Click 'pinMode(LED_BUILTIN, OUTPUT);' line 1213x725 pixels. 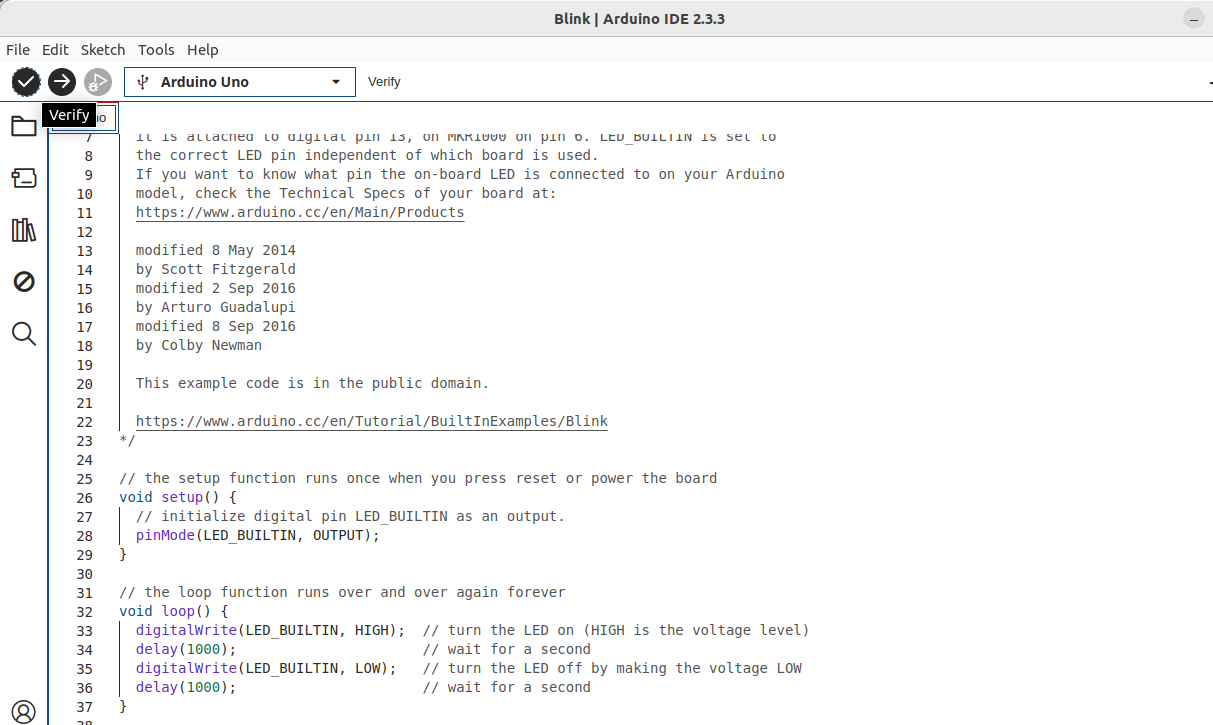258,535
